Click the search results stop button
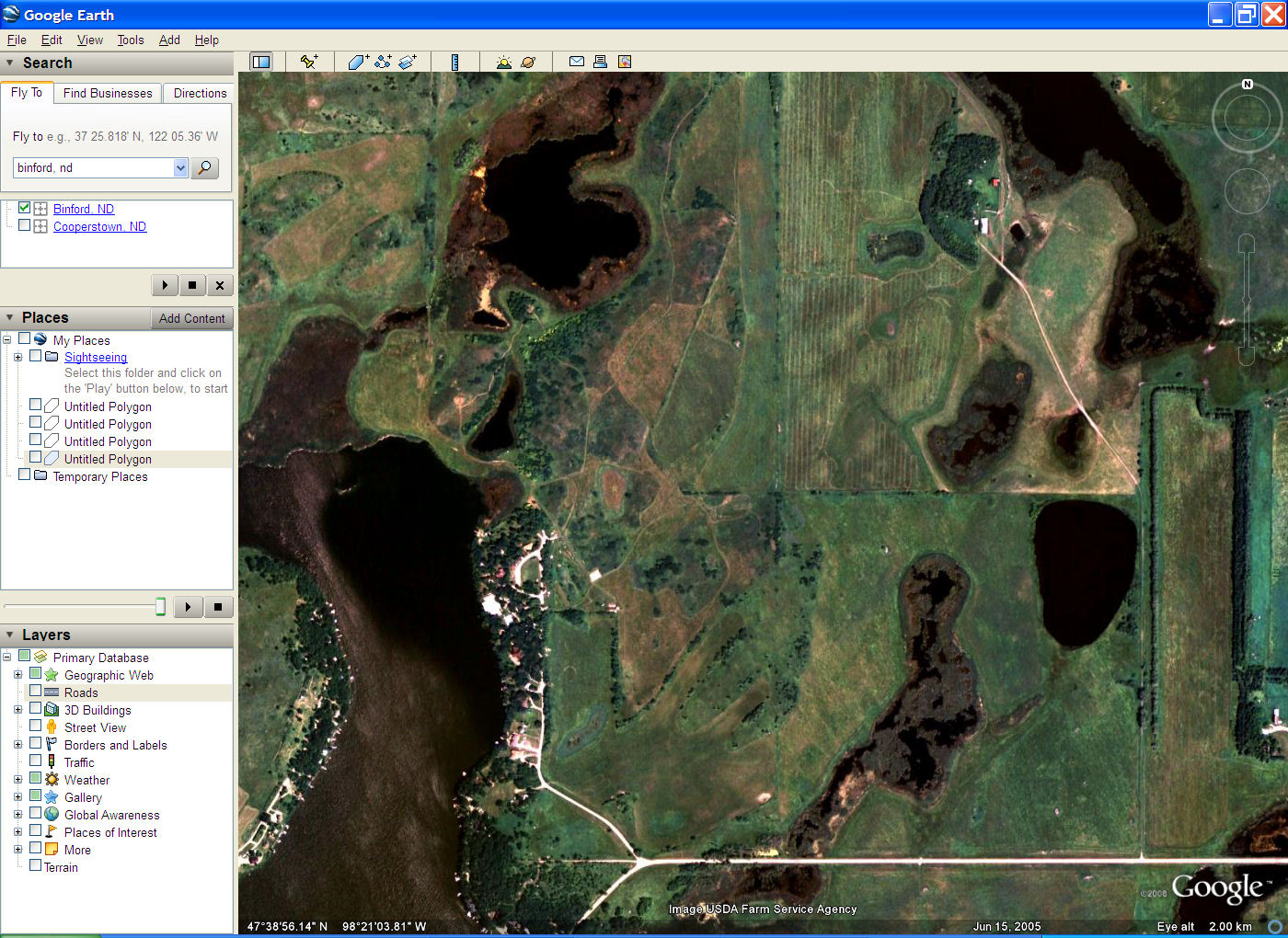 click(192, 285)
